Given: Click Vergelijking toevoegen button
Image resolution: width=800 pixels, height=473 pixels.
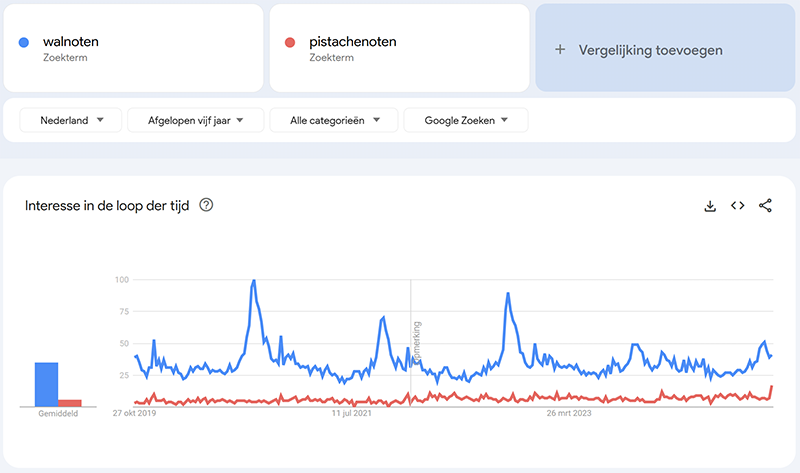Looking at the screenshot, I should pos(650,49).
